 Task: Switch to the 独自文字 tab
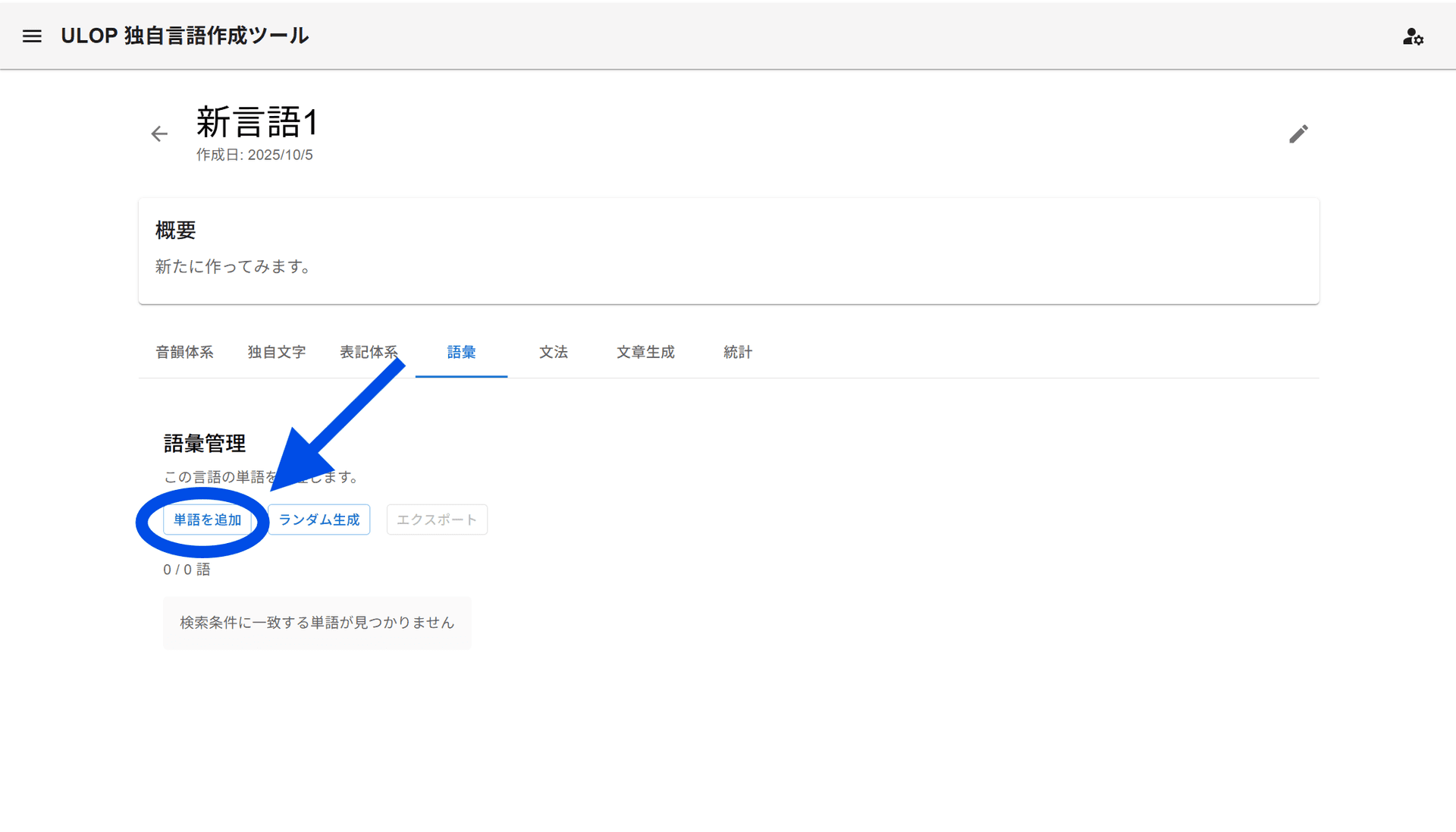(277, 352)
